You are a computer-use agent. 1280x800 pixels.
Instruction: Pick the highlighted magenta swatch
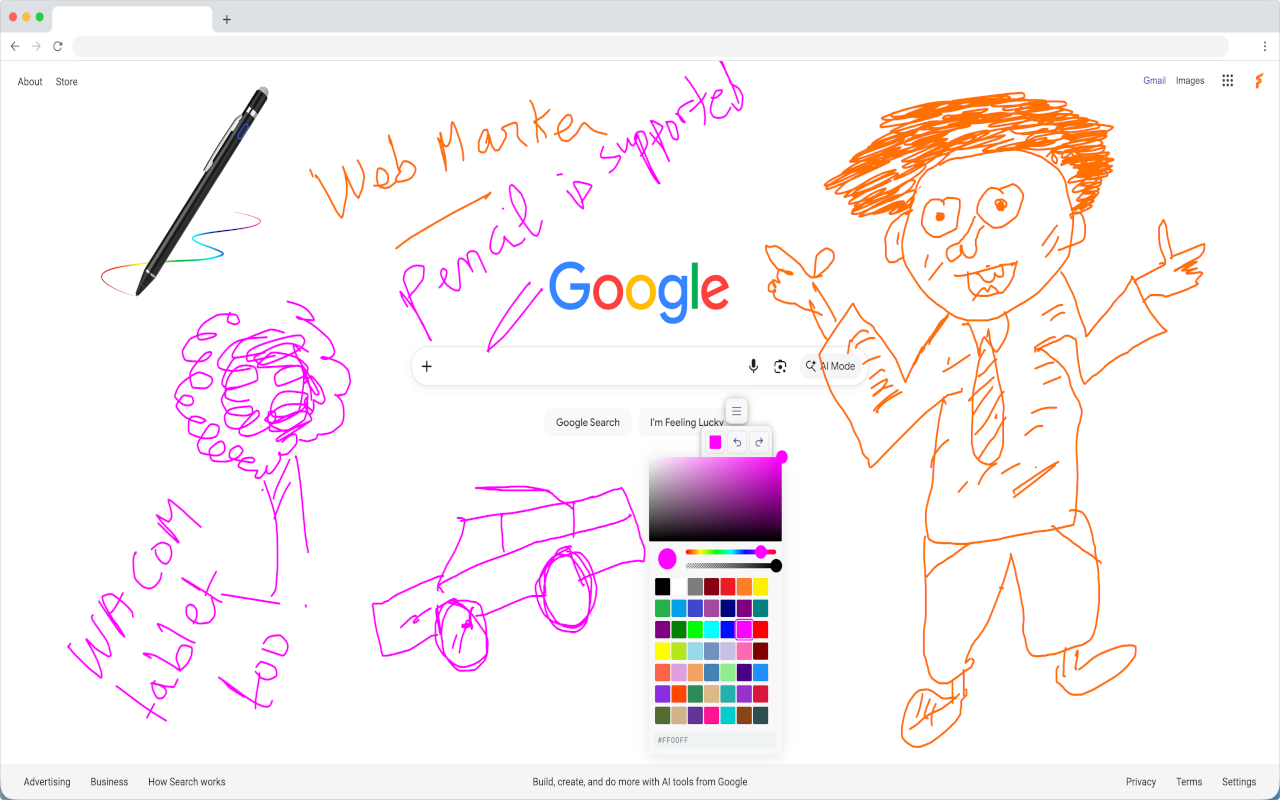click(x=744, y=629)
